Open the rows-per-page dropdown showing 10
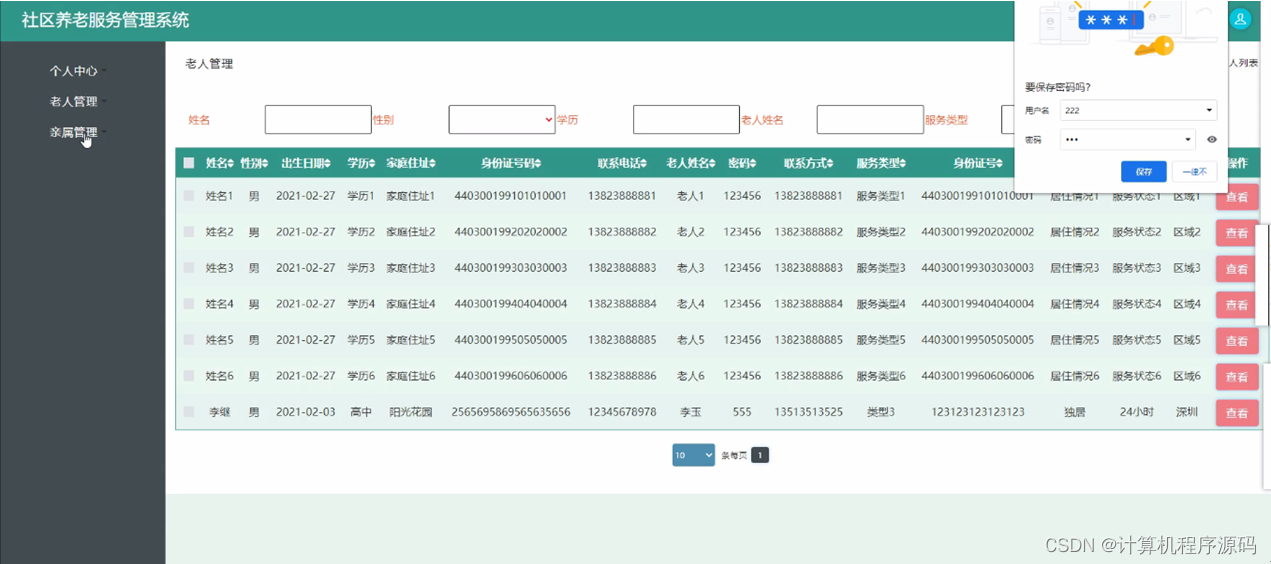The image size is (1271, 564). point(693,455)
